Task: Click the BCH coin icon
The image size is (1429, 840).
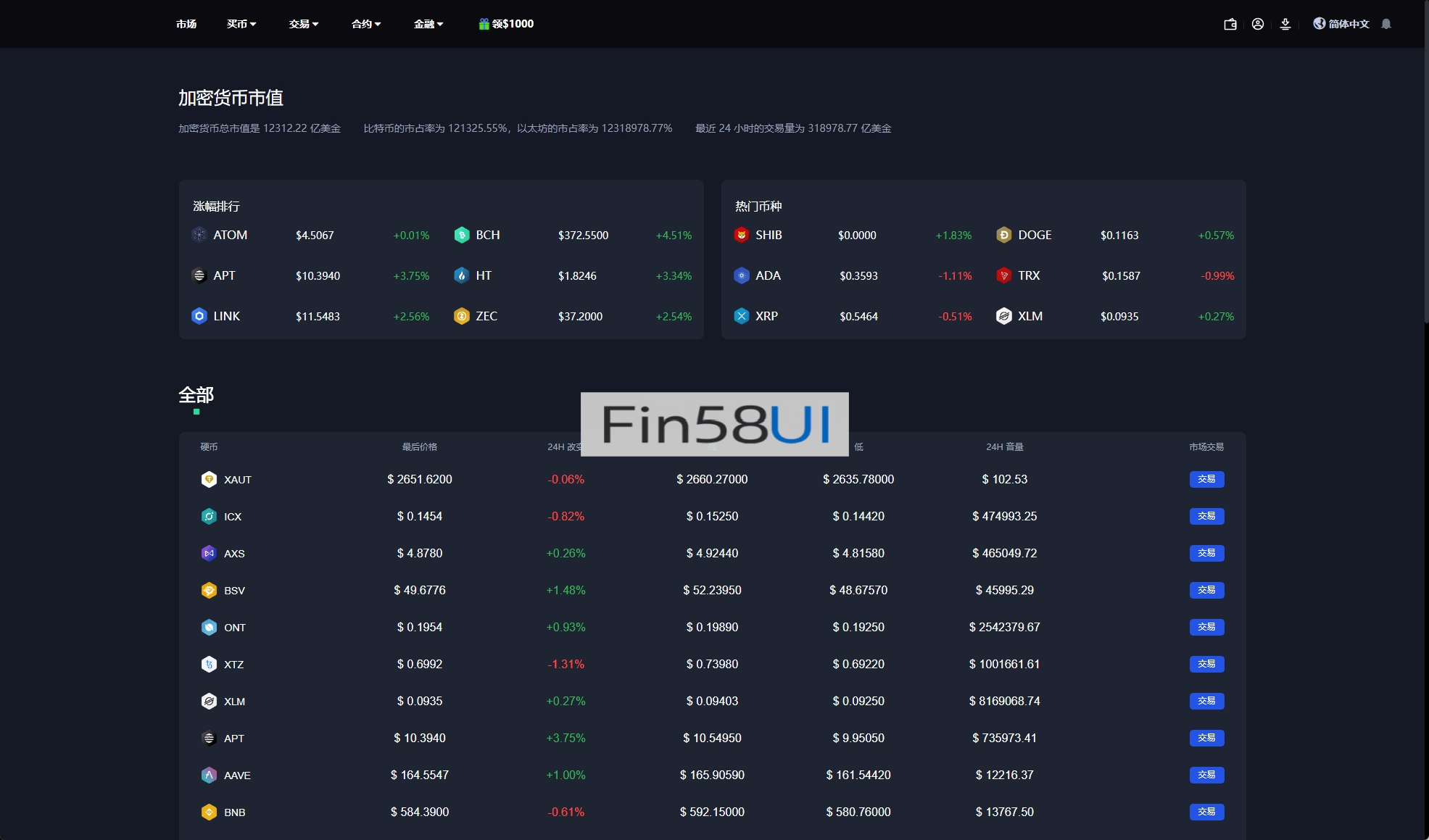Action: (x=462, y=235)
